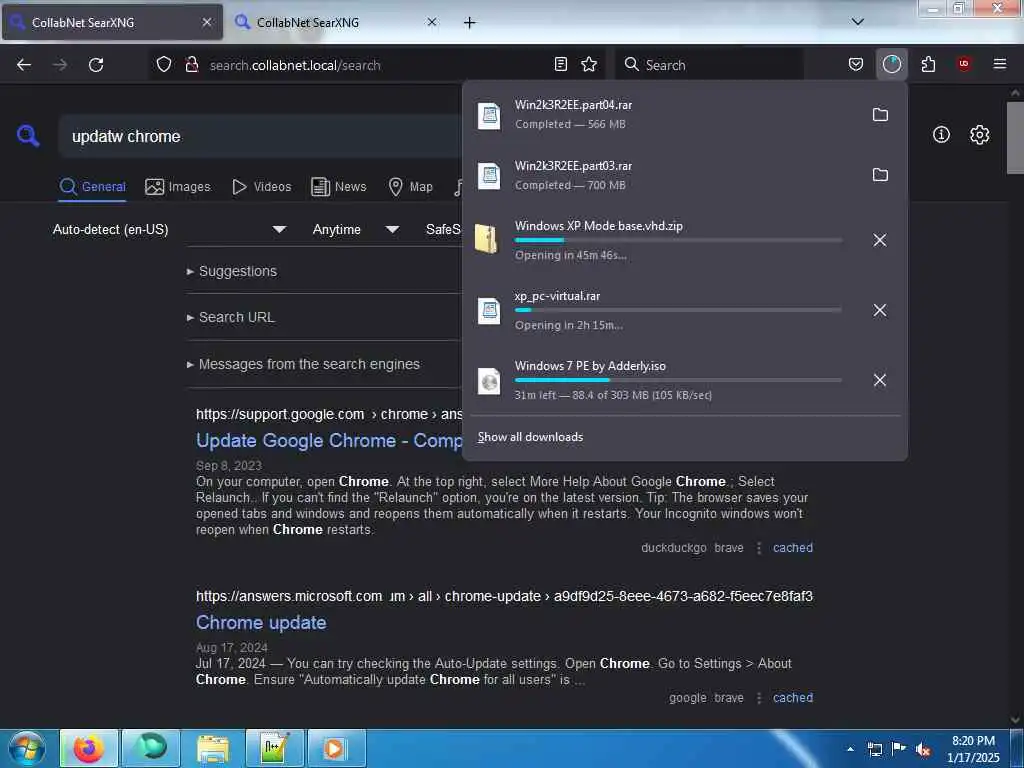Open cached version of answers.microsoft.com result
This screenshot has height=768, width=1024.
coord(793,697)
